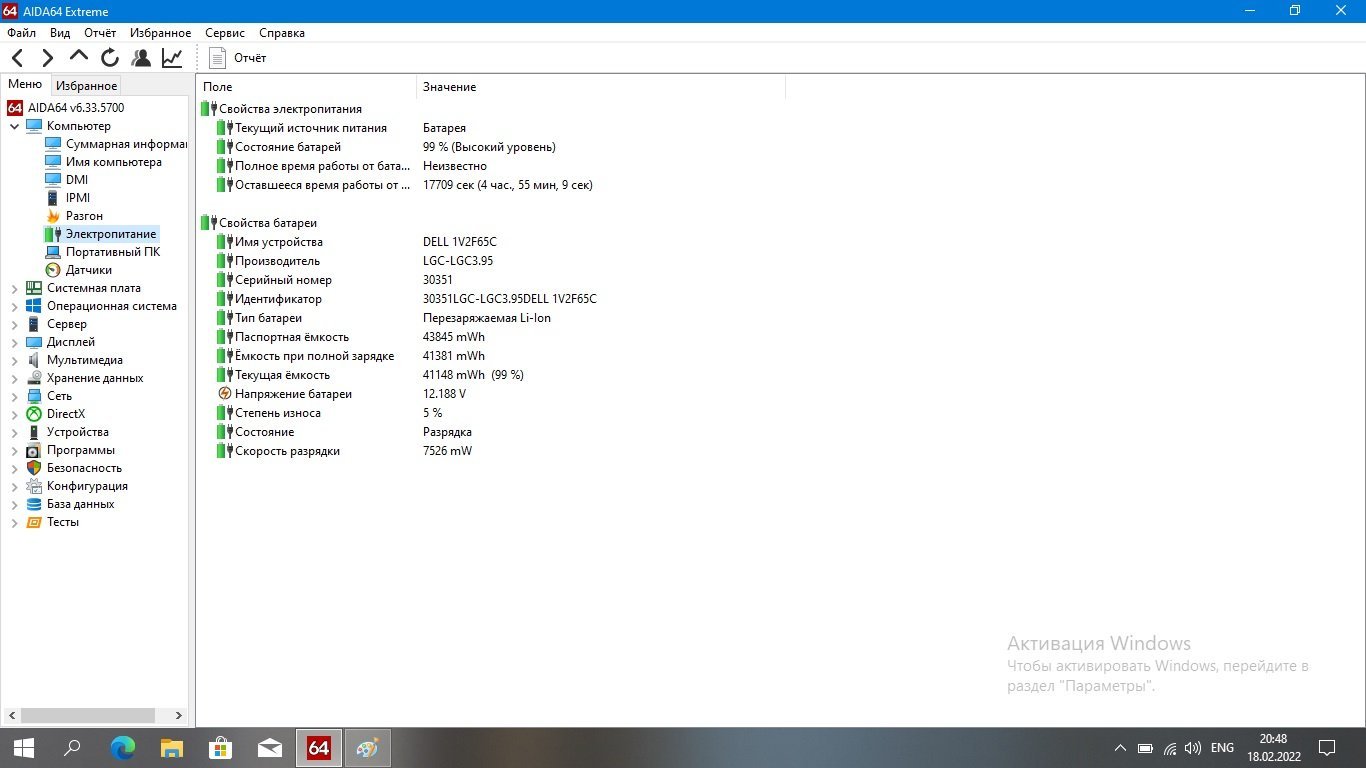Open the Справка menu
Image resolution: width=1366 pixels, height=768 pixels.
[x=281, y=33]
